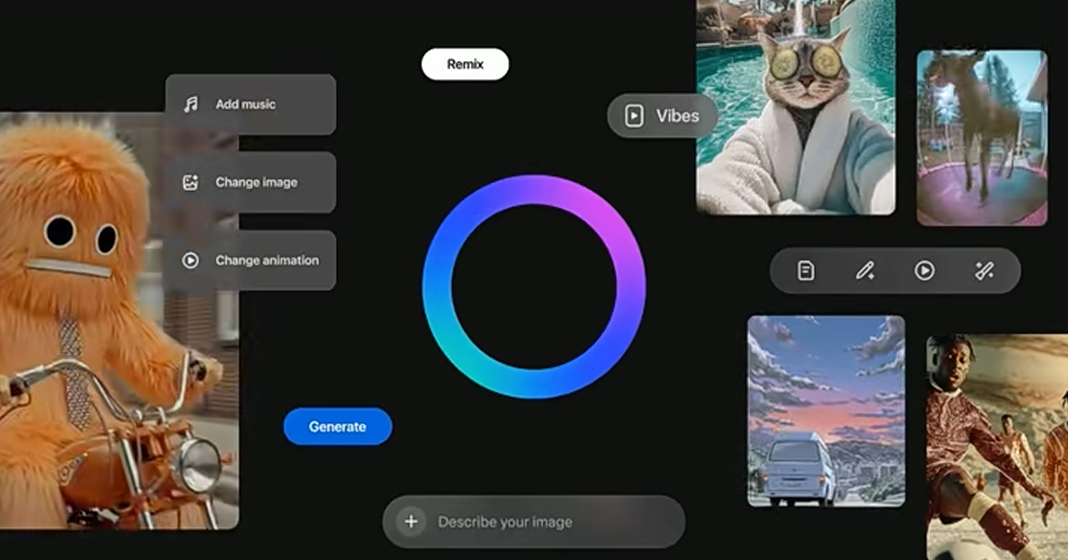This screenshot has height=560, width=1068.
Task: Choose Change image option
Action: 251,182
